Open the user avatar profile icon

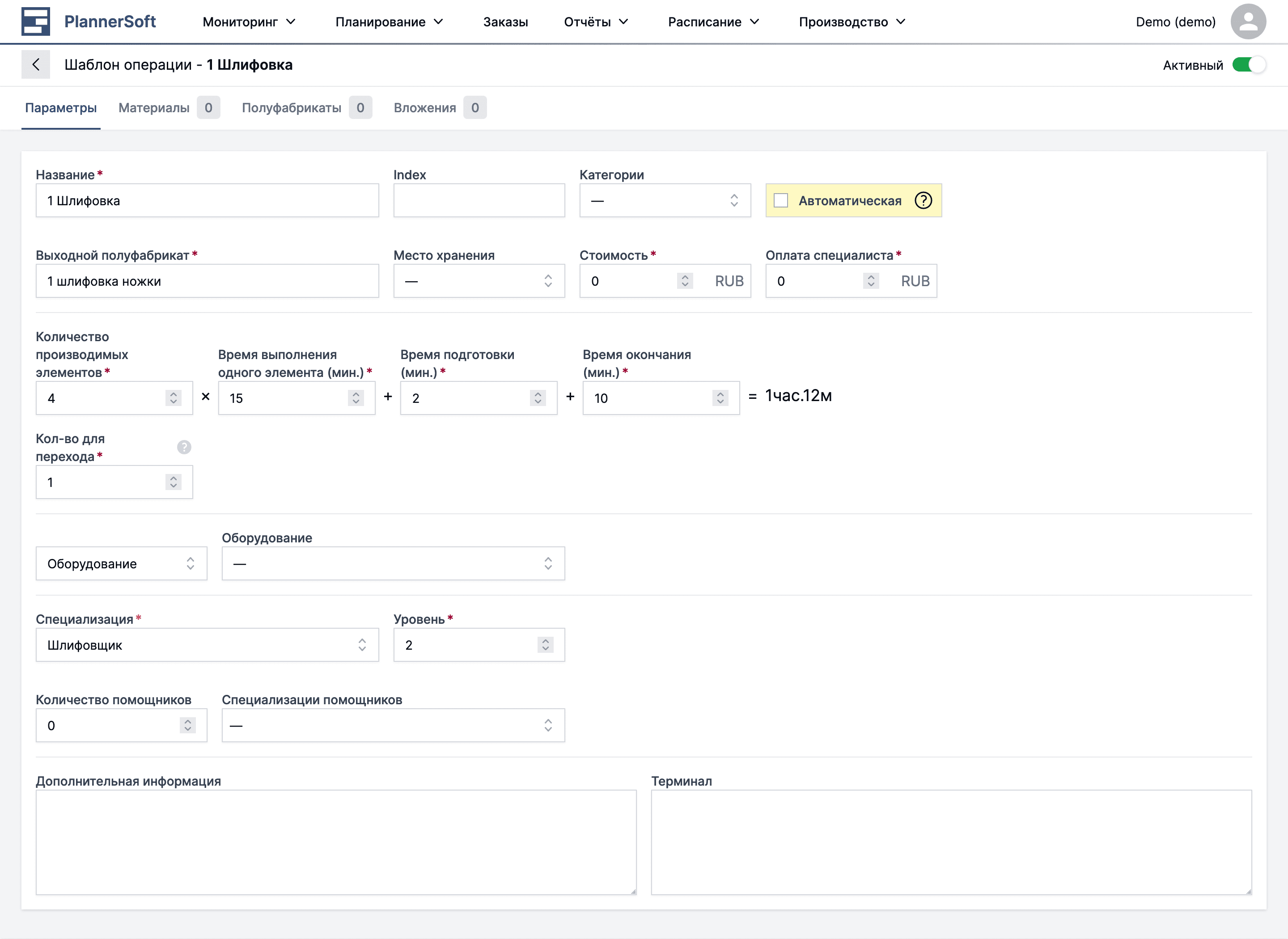click(1248, 21)
